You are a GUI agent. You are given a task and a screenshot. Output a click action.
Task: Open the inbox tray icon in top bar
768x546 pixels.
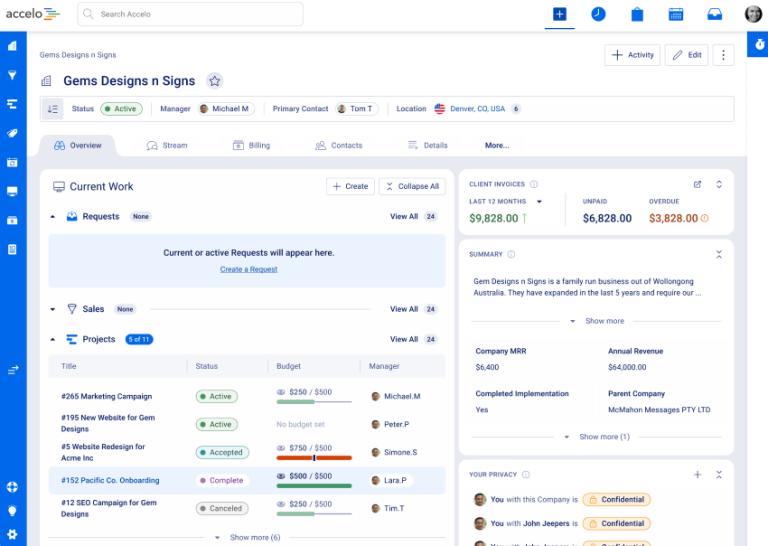[714, 14]
